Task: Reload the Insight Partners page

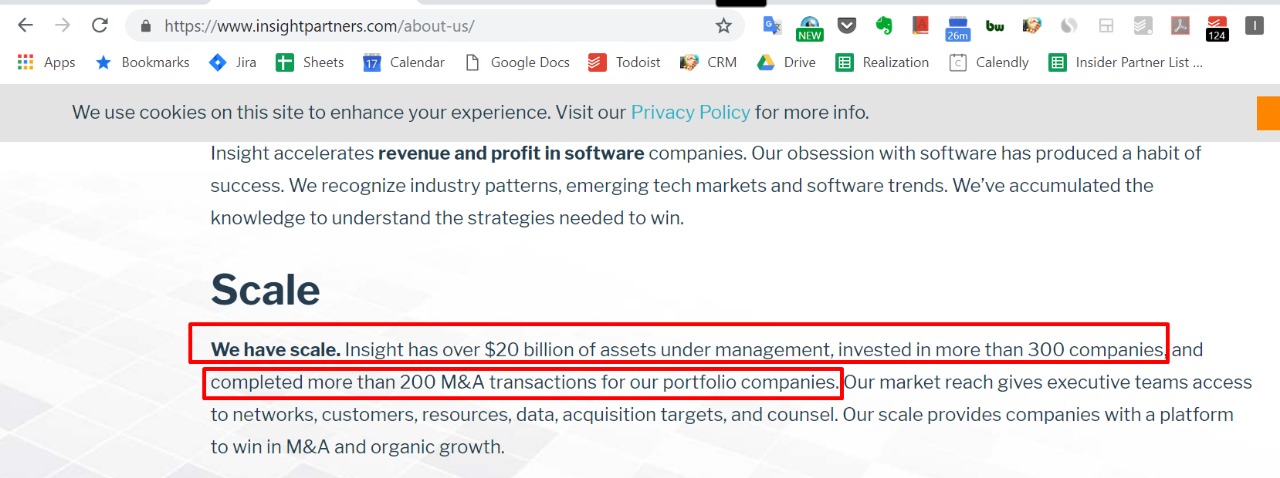Action: coord(99,26)
